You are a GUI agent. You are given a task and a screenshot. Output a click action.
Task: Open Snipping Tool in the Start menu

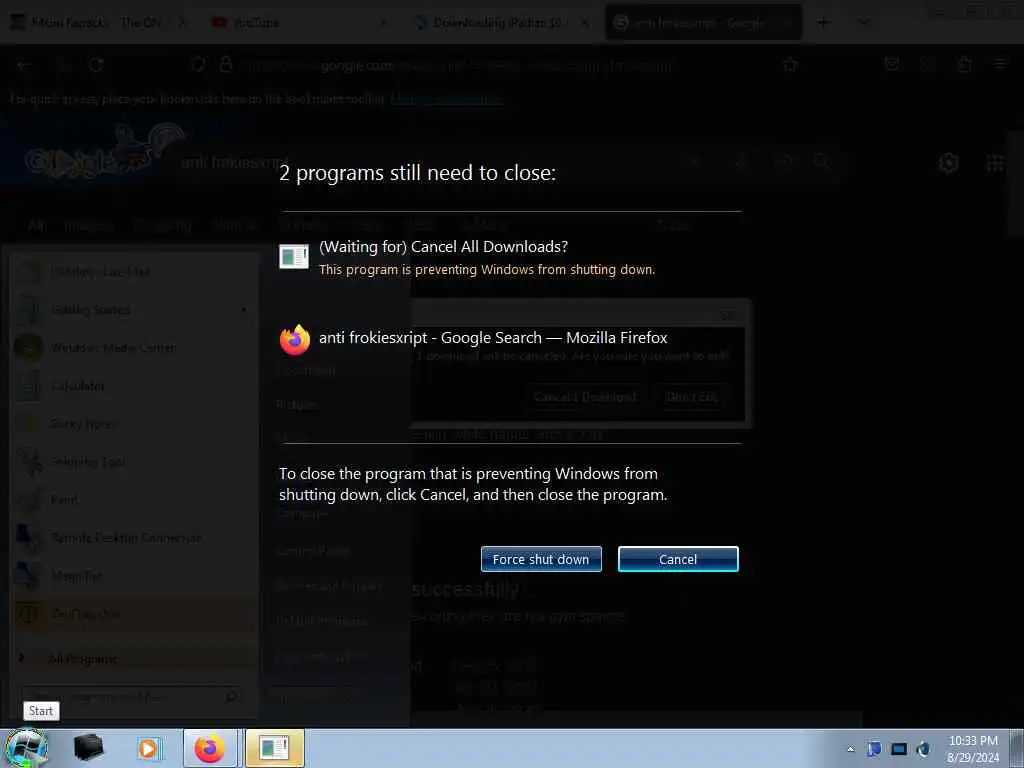(134, 462)
